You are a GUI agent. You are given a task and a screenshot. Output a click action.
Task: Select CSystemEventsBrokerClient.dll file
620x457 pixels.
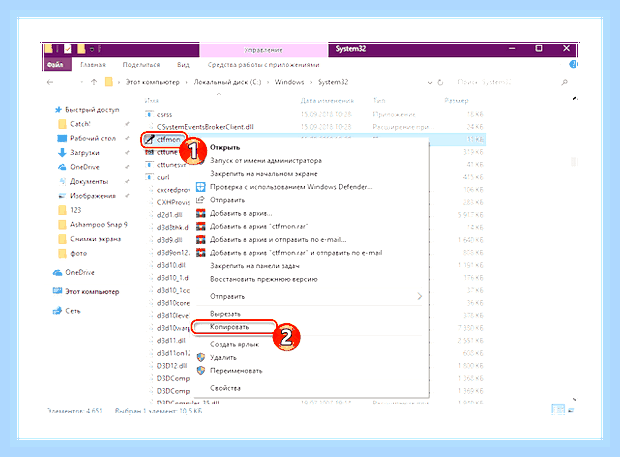click(205, 127)
